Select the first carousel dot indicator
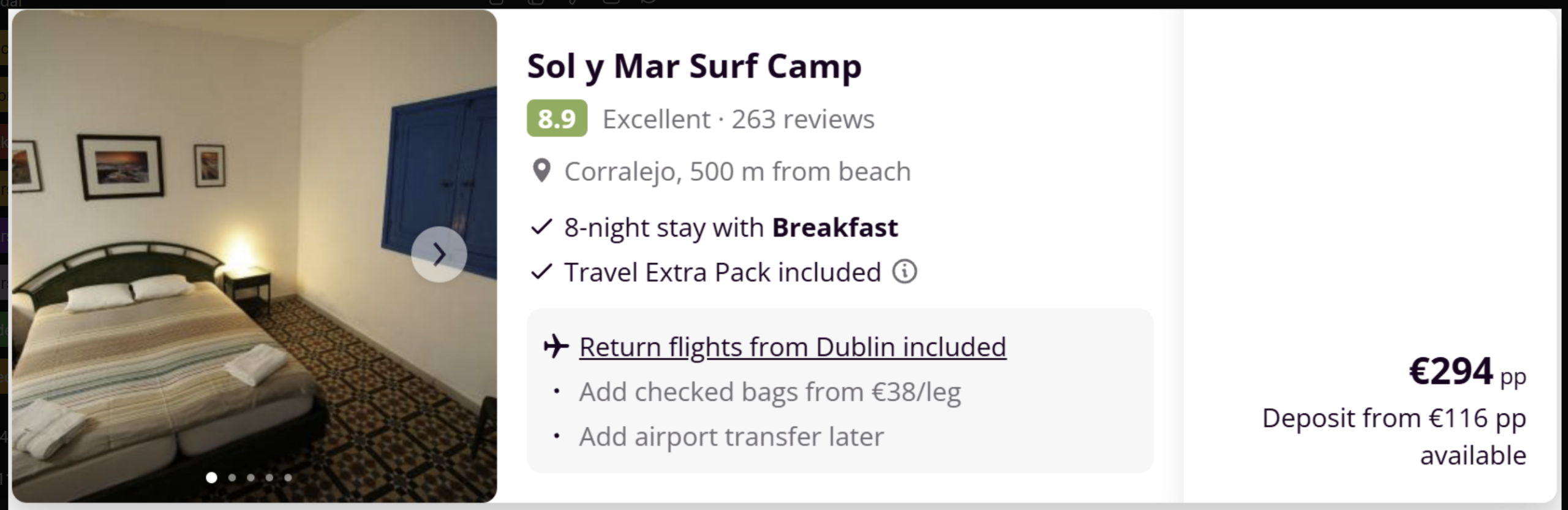Image resolution: width=1568 pixels, height=510 pixels. pyautogui.click(x=211, y=477)
